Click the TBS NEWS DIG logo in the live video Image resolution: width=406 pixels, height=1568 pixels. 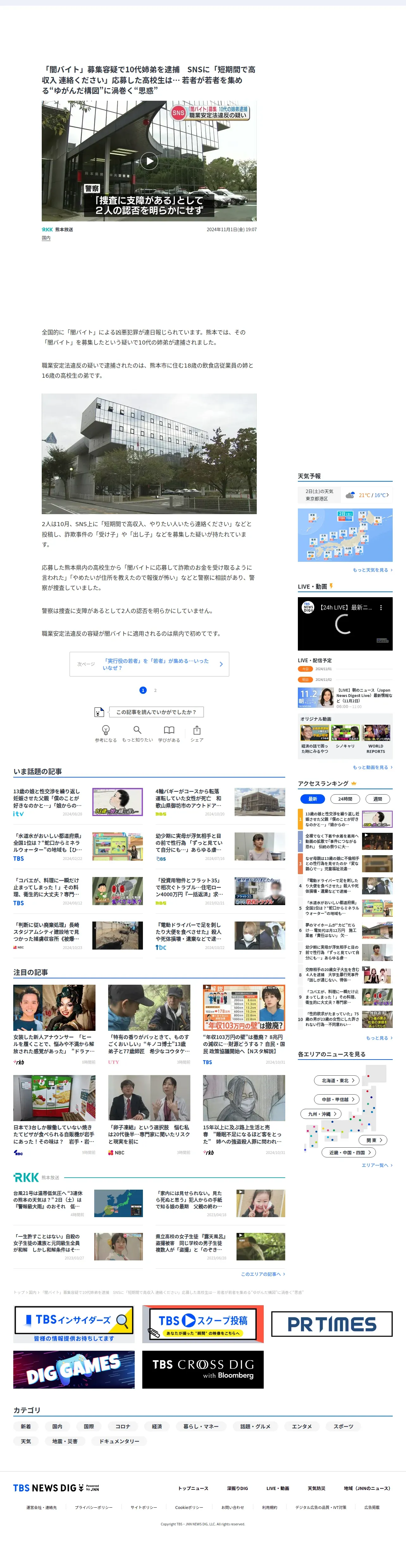pos(308,607)
